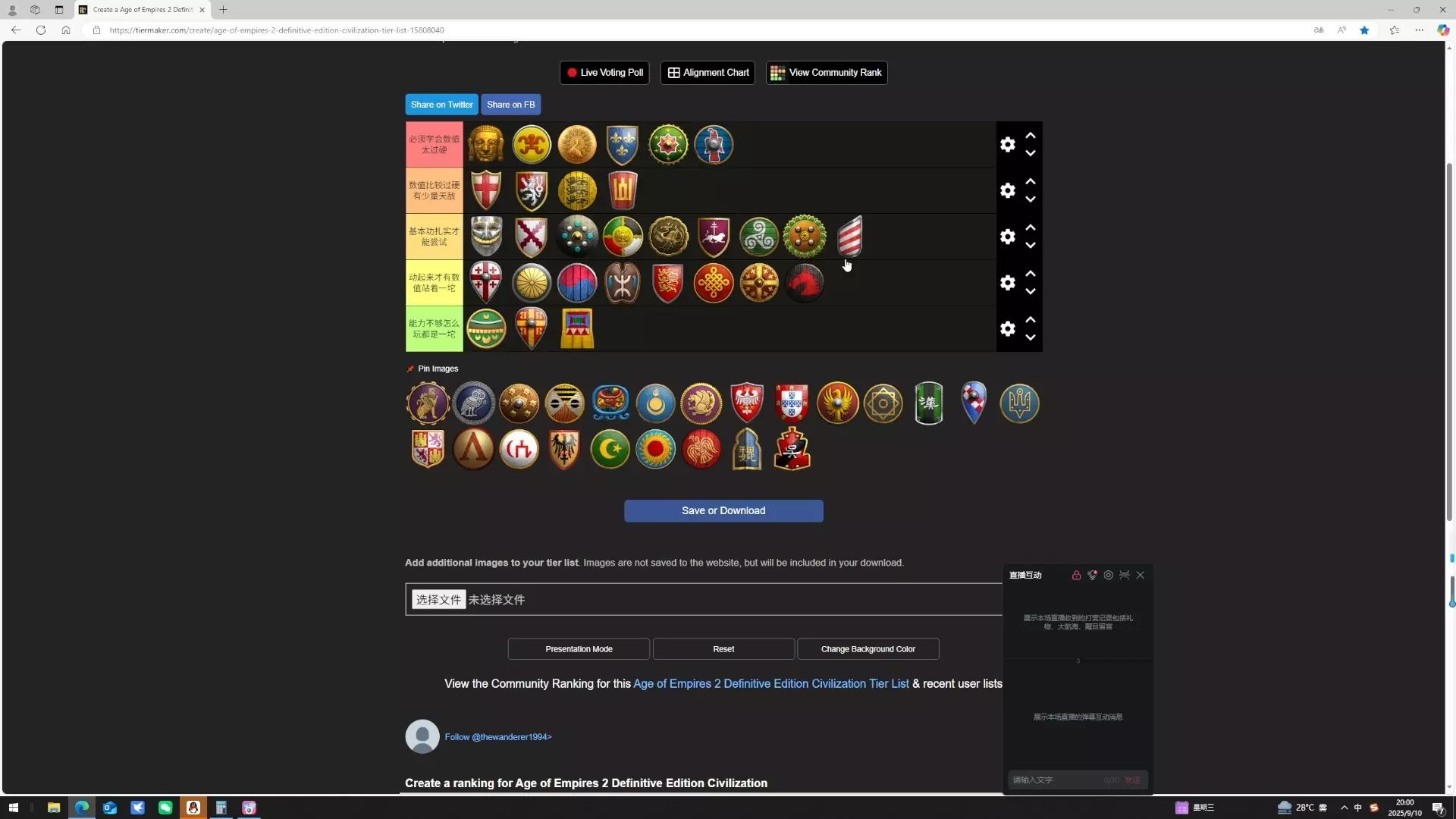1456x819 pixels.
Task: Click the Save or Download button
Action: 723,510
